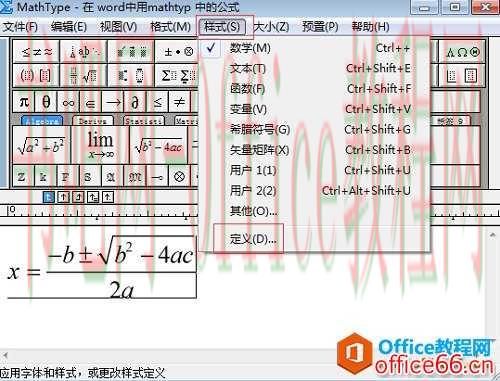Insert the not-equal symbol

tap(180, 102)
